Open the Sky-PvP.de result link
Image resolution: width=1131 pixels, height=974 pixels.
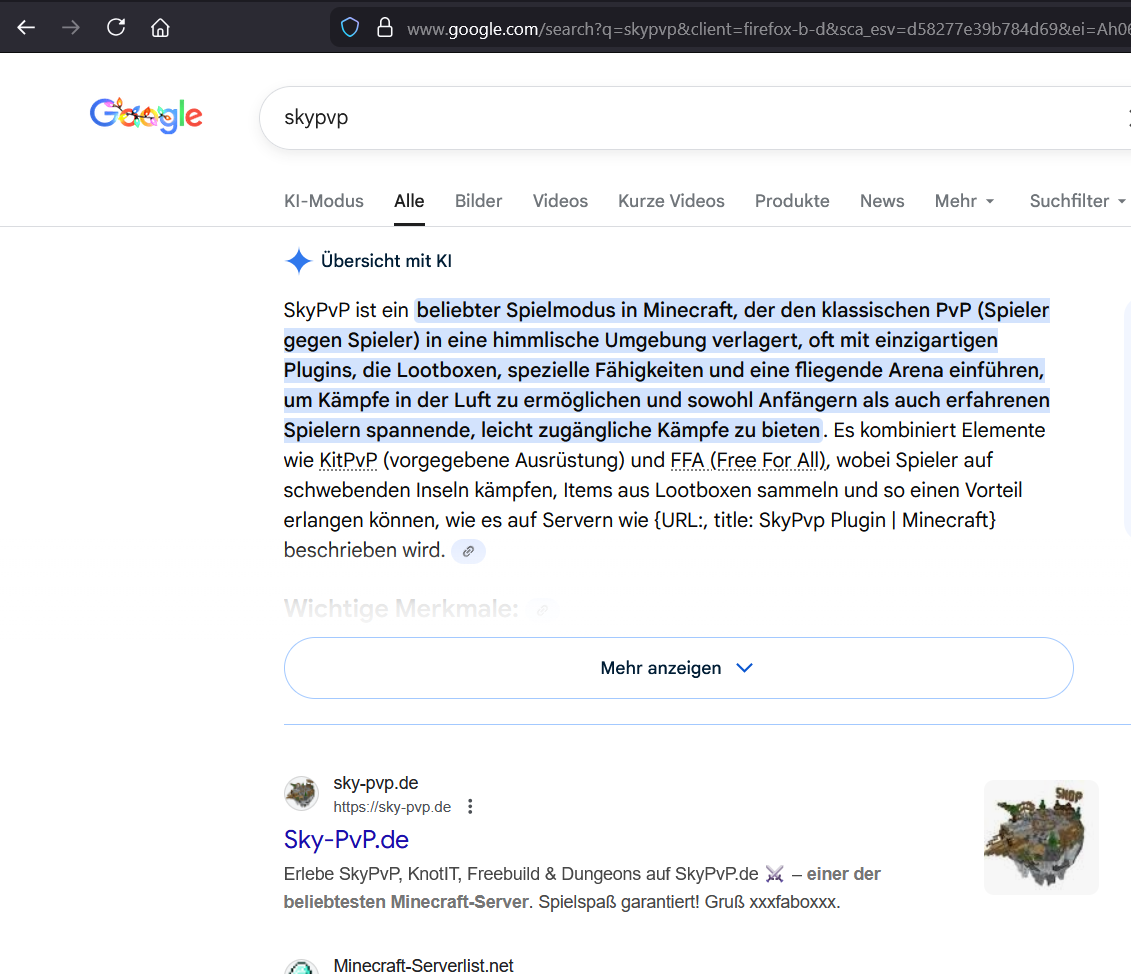[x=346, y=840]
